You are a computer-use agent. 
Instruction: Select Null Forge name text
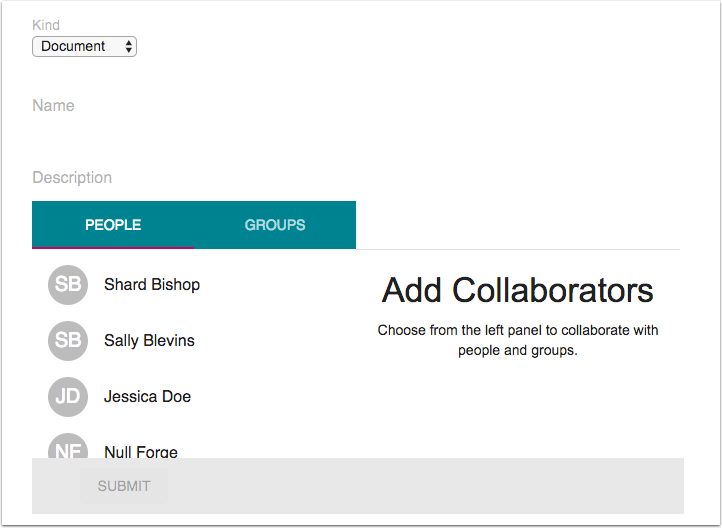coord(141,451)
